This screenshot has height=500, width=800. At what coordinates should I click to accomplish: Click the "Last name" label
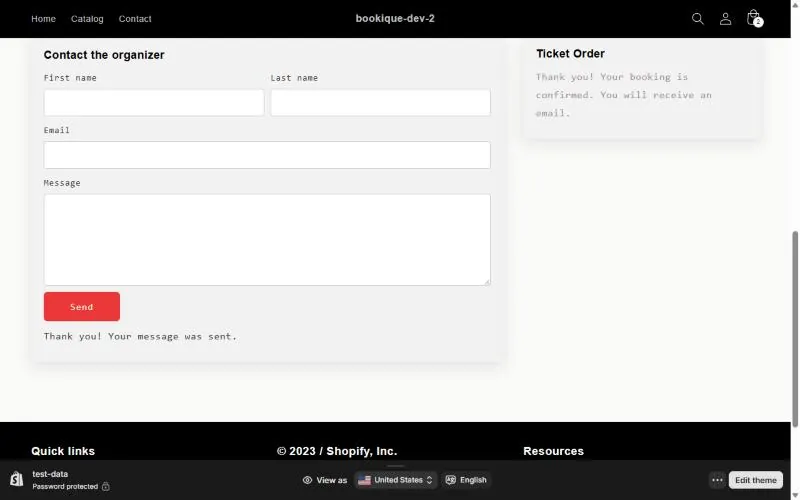294,78
